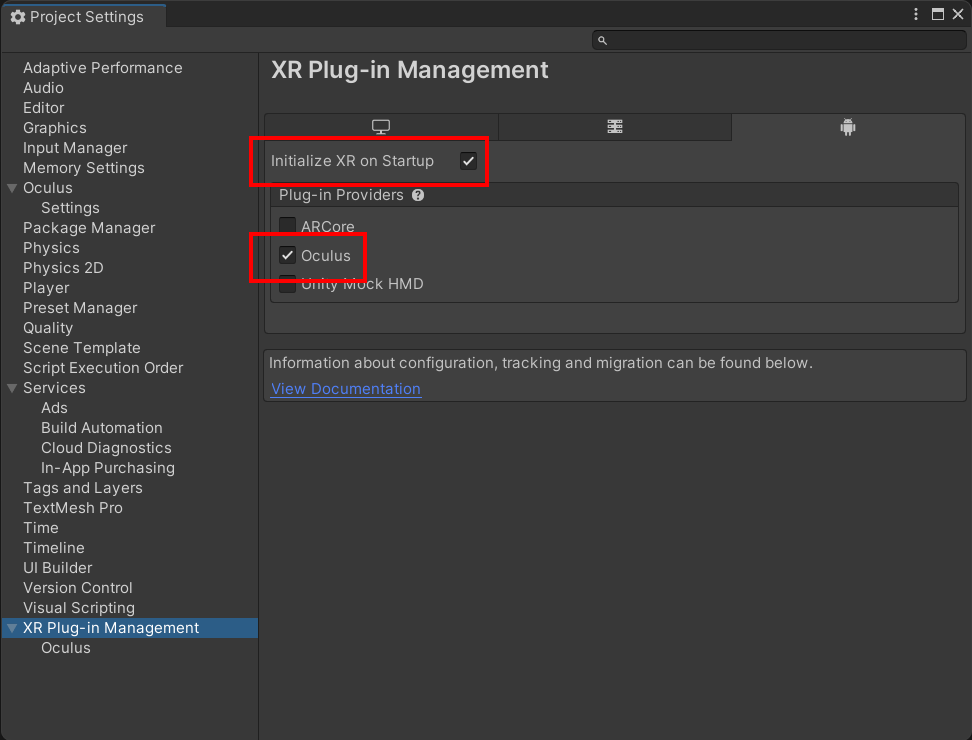The height and width of the screenshot is (740, 972).
Task: Collapse XR Plug-in Management category
Action: tap(12, 628)
